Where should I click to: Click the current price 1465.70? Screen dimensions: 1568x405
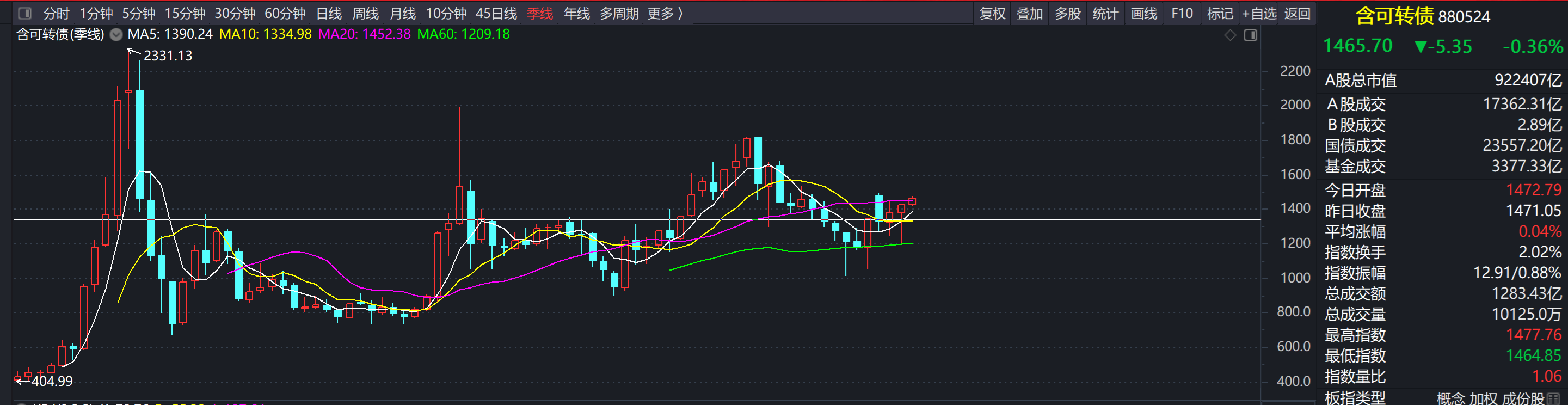[1357, 46]
